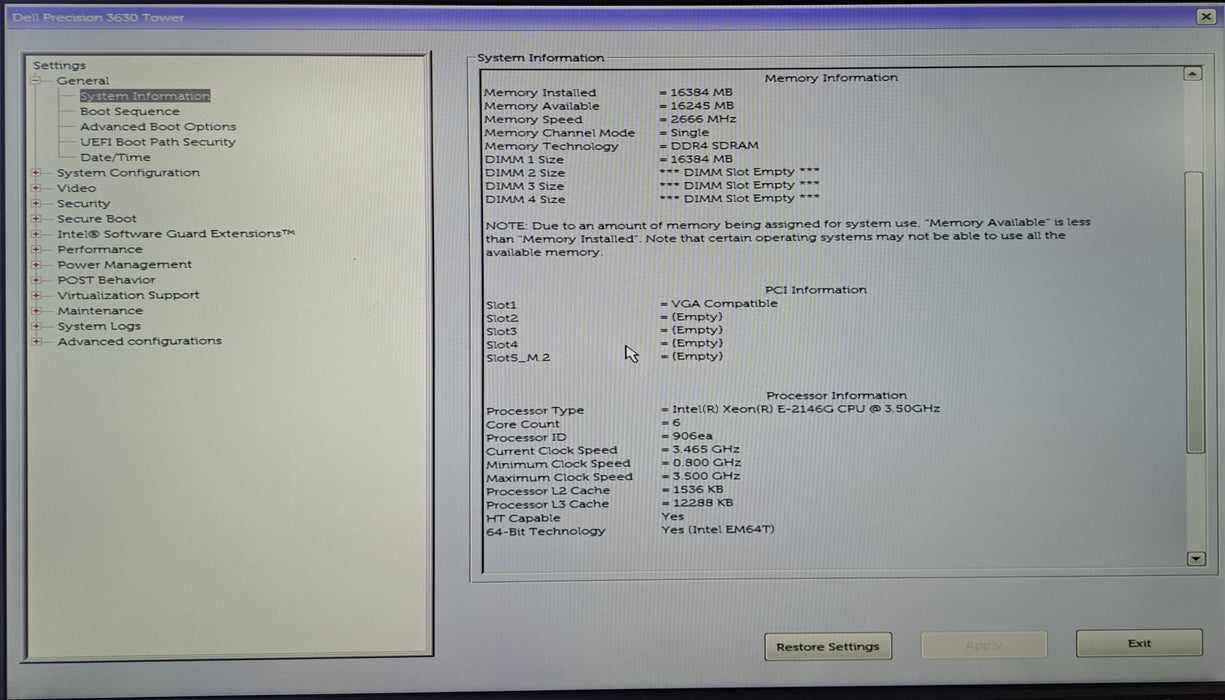This screenshot has height=700, width=1225.
Task: Select the Maintenance category label
Action: tap(100, 311)
